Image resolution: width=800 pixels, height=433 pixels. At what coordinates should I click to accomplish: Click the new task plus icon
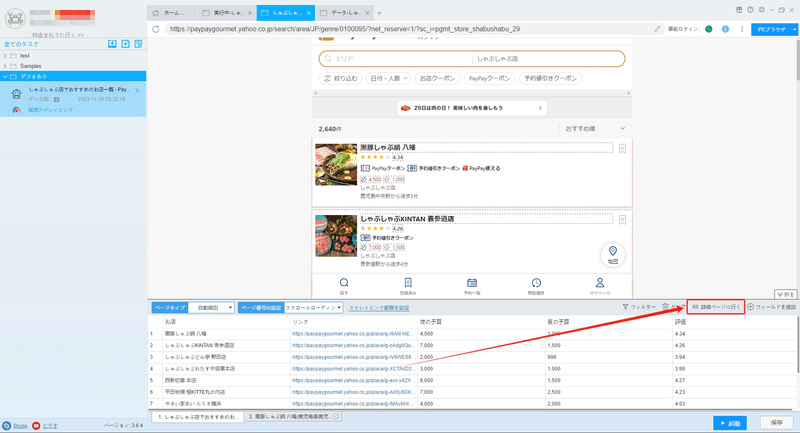126,44
